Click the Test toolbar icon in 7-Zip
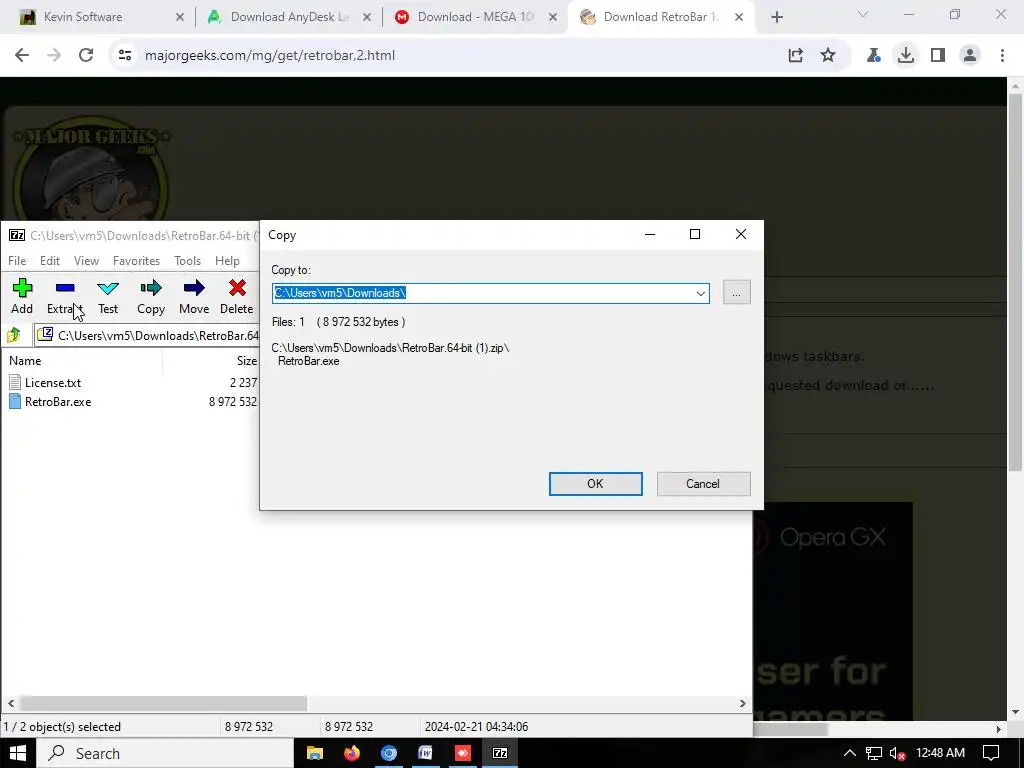The width and height of the screenshot is (1024, 768). pos(108,296)
